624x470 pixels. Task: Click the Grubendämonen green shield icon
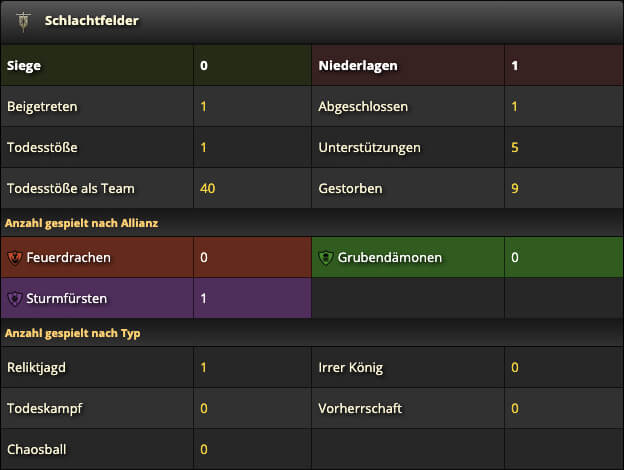(326, 258)
